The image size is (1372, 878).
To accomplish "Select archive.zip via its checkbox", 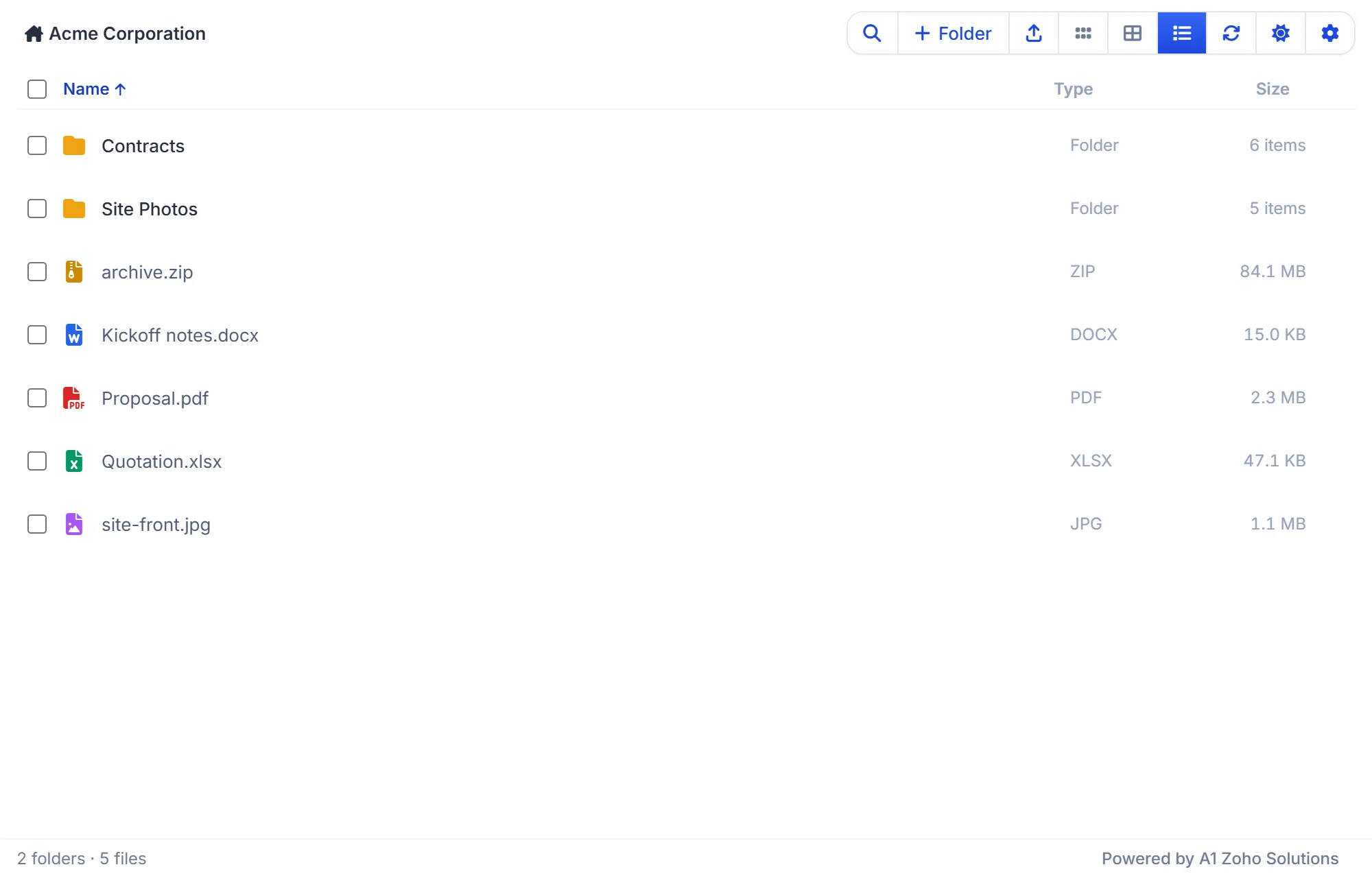I will point(37,272).
